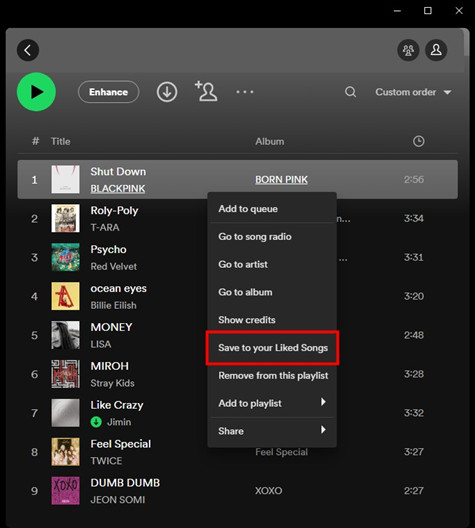This screenshot has width=475, height=528.
Task: Choose Remove from this playlist
Action: point(272,375)
